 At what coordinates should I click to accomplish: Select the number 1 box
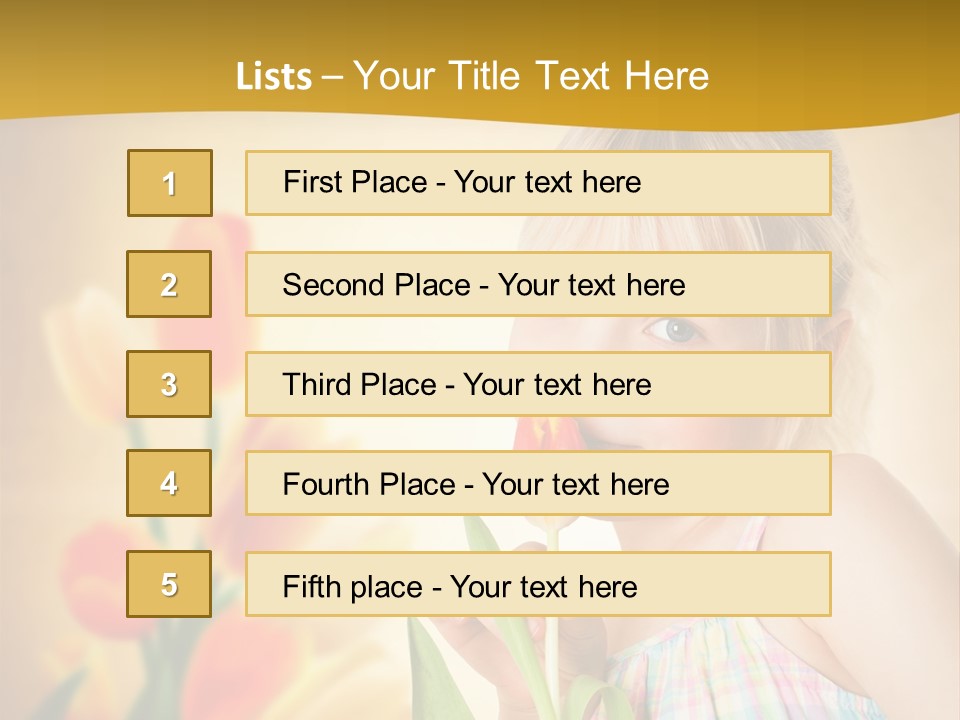pyautogui.click(x=170, y=183)
